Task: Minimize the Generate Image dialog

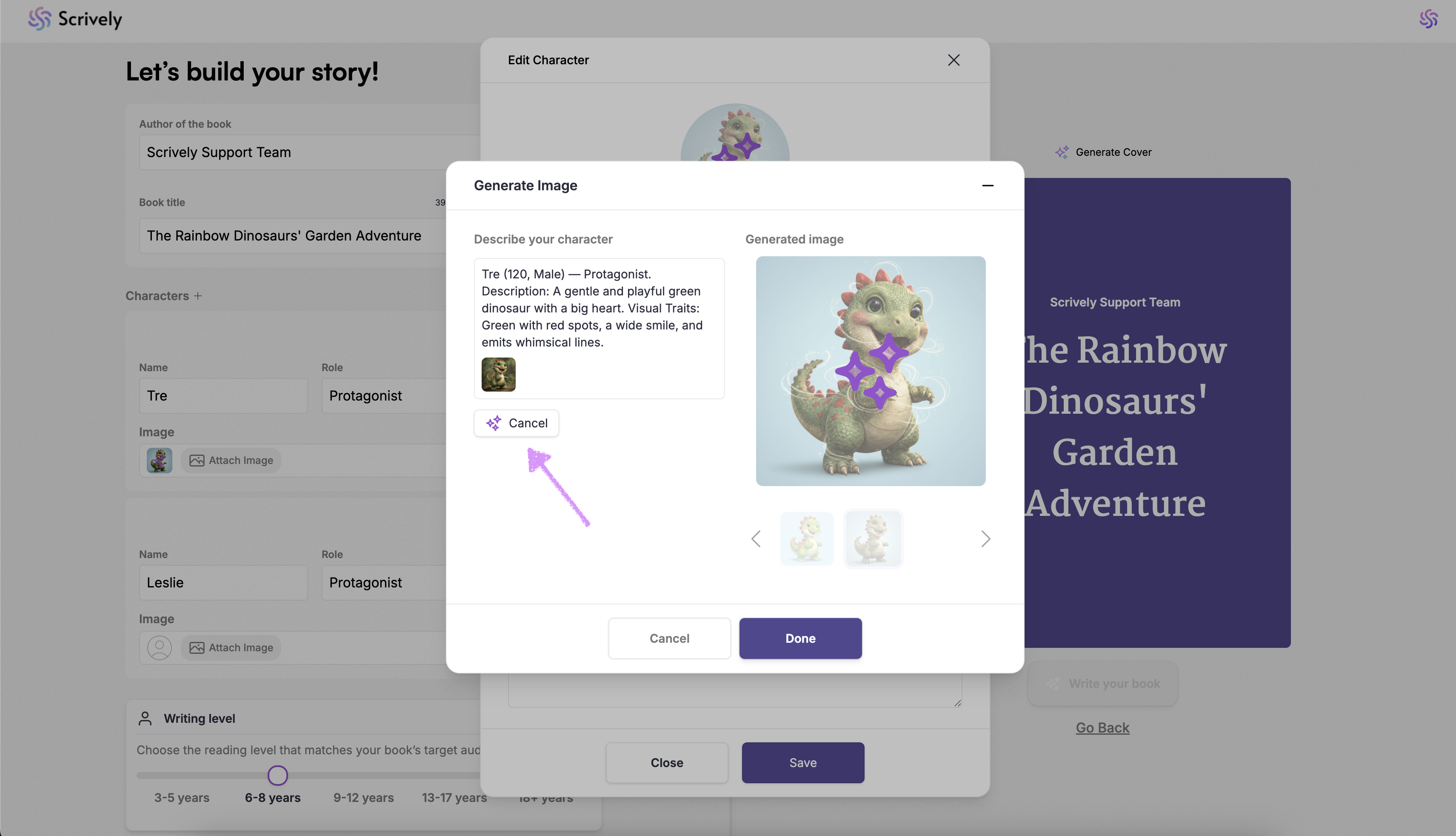Action: click(x=987, y=186)
